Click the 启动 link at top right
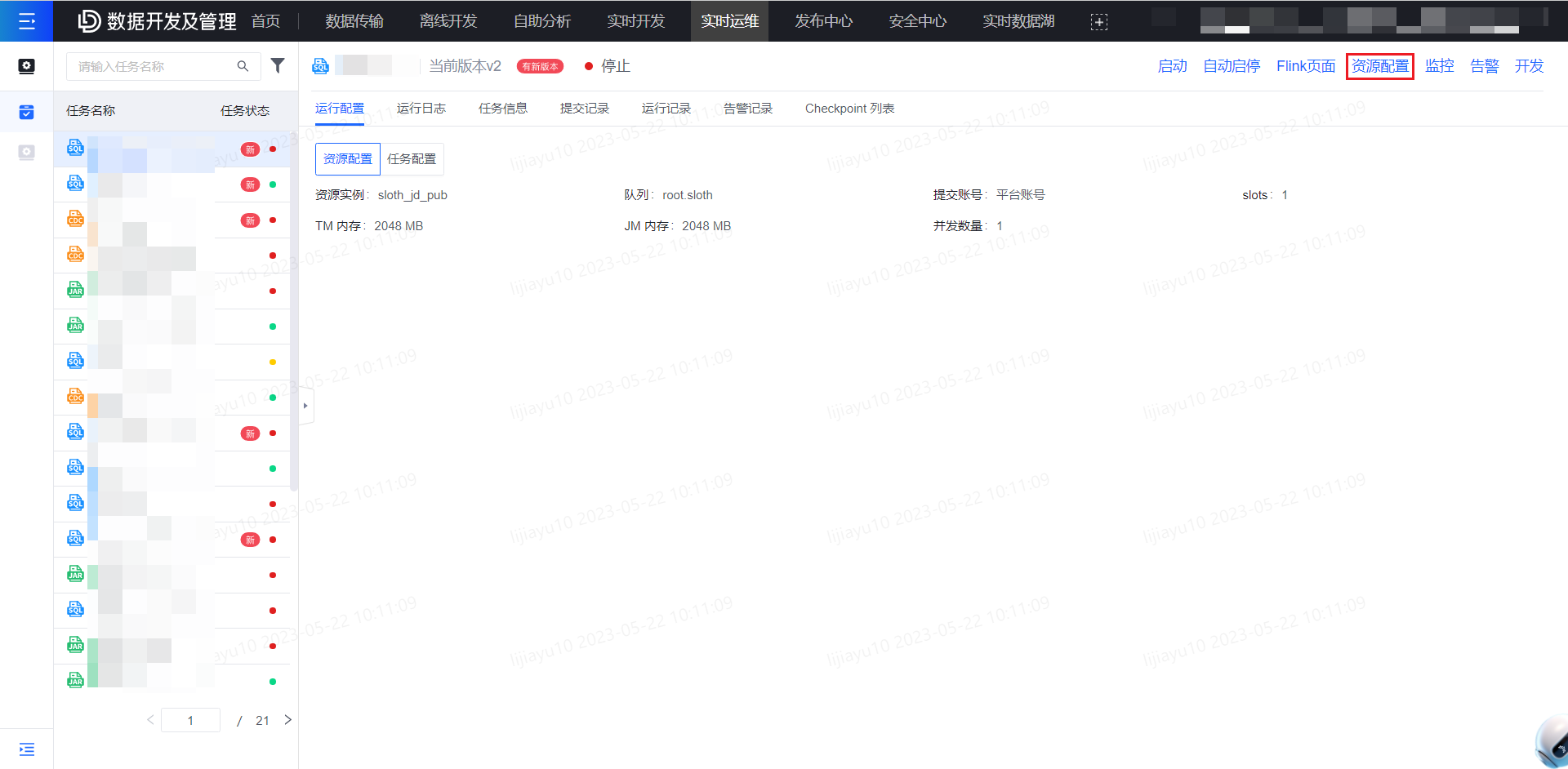Screen dimensions: 1568x769 pos(1171,66)
